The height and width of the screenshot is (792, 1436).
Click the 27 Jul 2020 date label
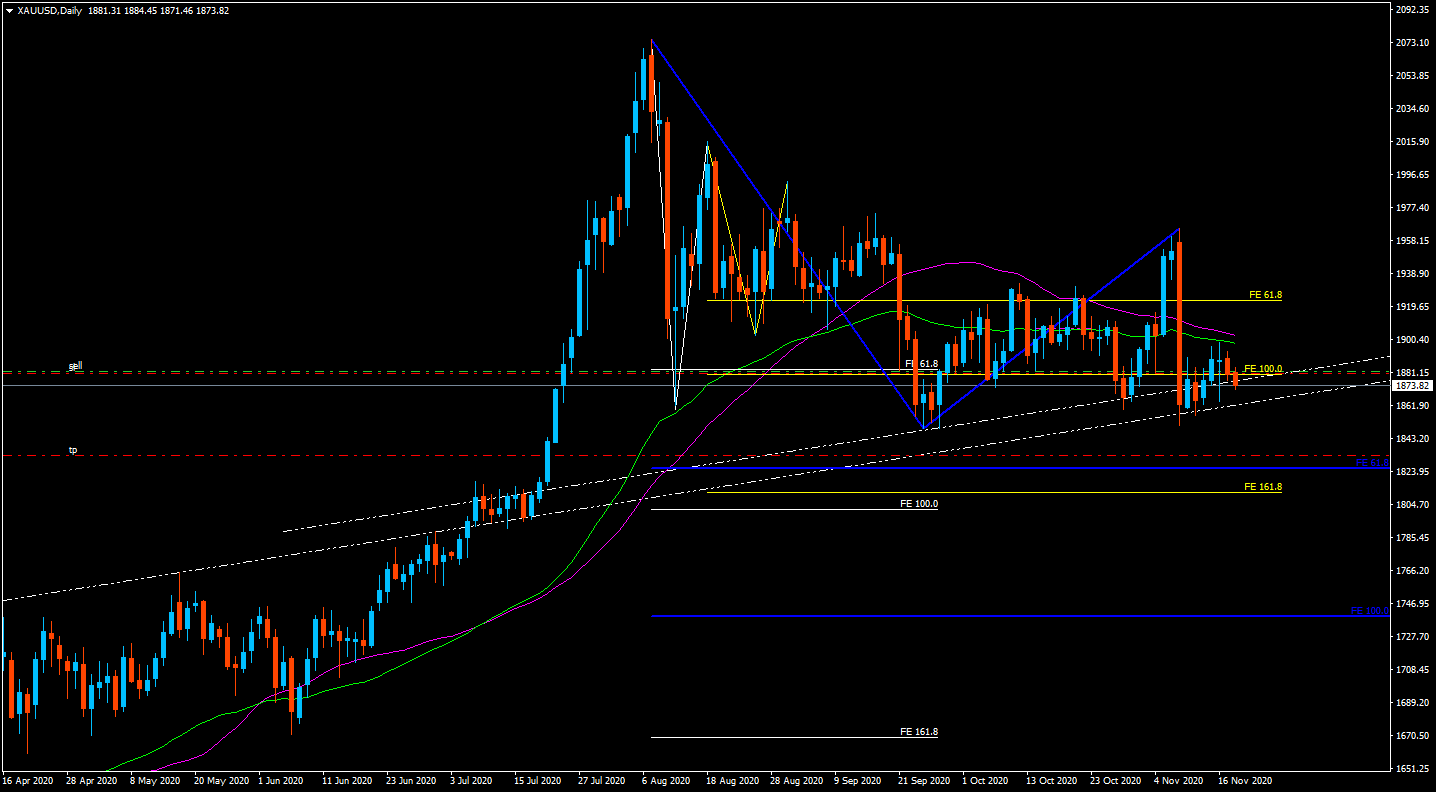click(x=601, y=779)
